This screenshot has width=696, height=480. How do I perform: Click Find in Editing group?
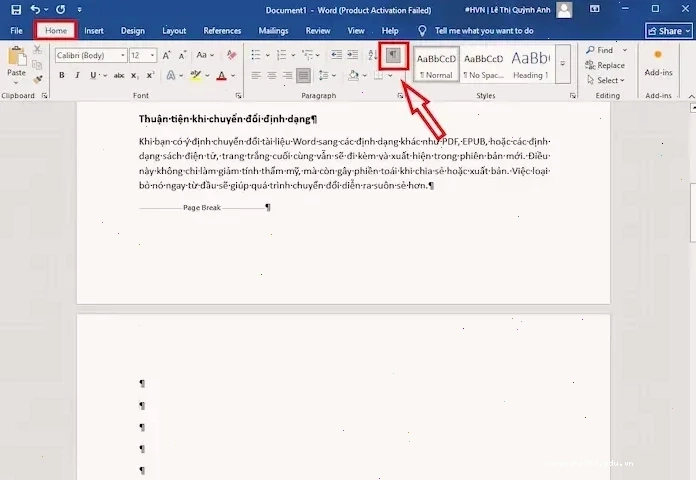(600, 50)
